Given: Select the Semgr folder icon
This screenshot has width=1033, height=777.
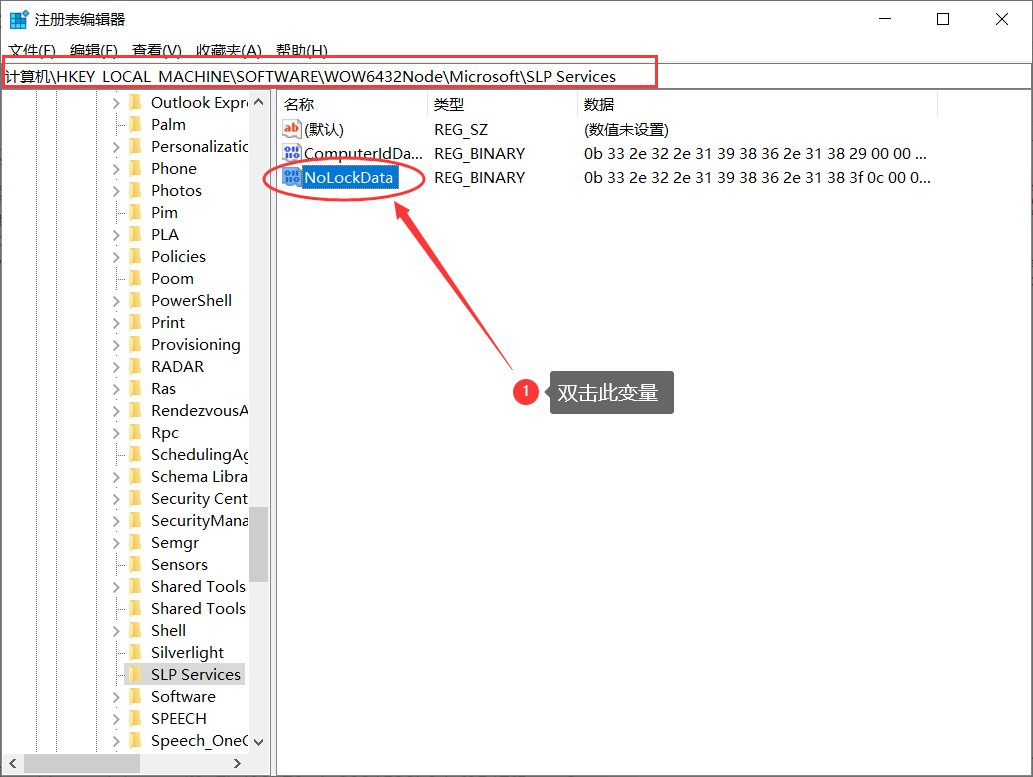Looking at the screenshot, I should tap(135, 542).
